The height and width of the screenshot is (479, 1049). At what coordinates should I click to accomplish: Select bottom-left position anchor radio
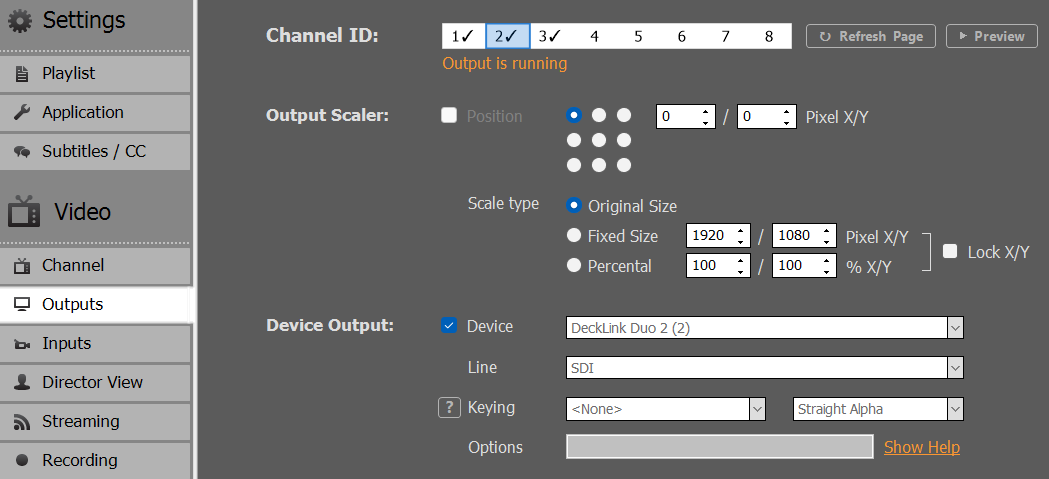(x=574, y=165)
